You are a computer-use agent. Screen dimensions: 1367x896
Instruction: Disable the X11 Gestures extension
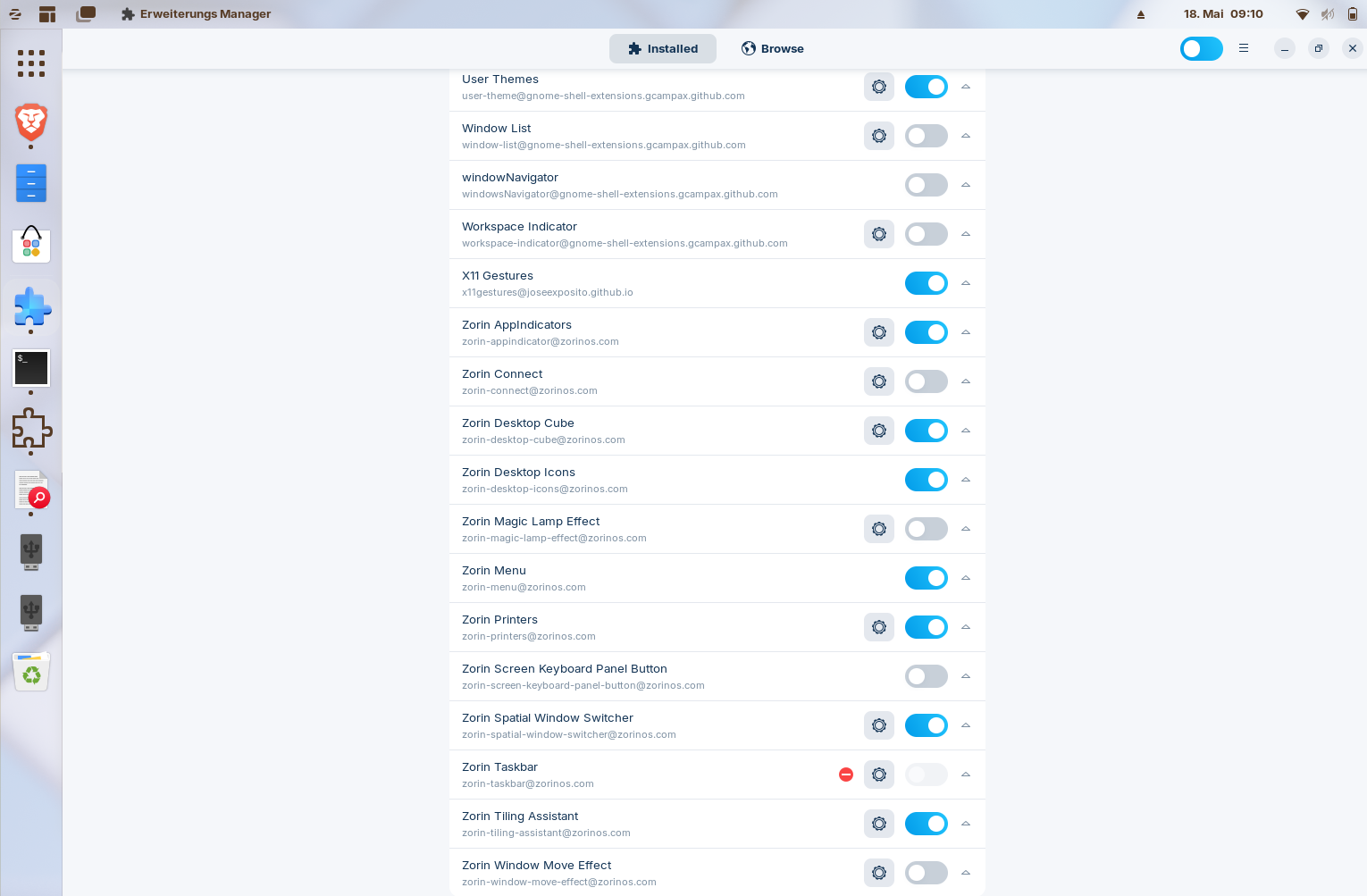927,283
